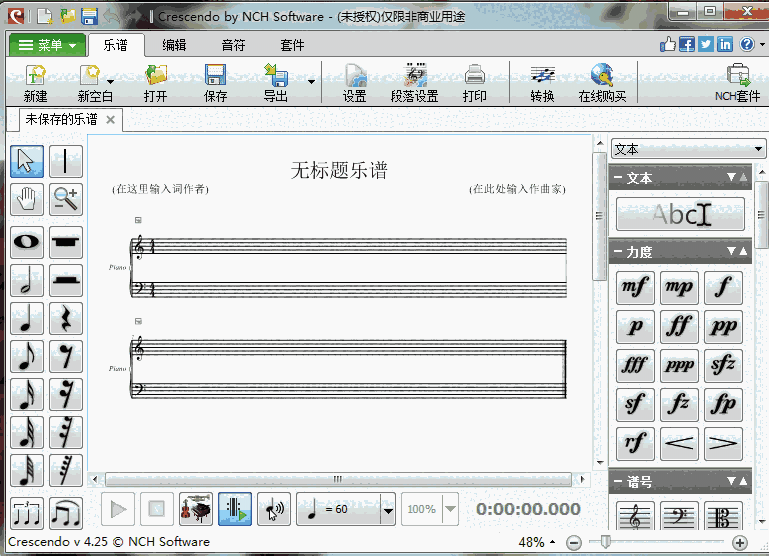This screenshot has height=556, width=769.
Task: Toggle the metronome playback button
Action: pos(235,509)
